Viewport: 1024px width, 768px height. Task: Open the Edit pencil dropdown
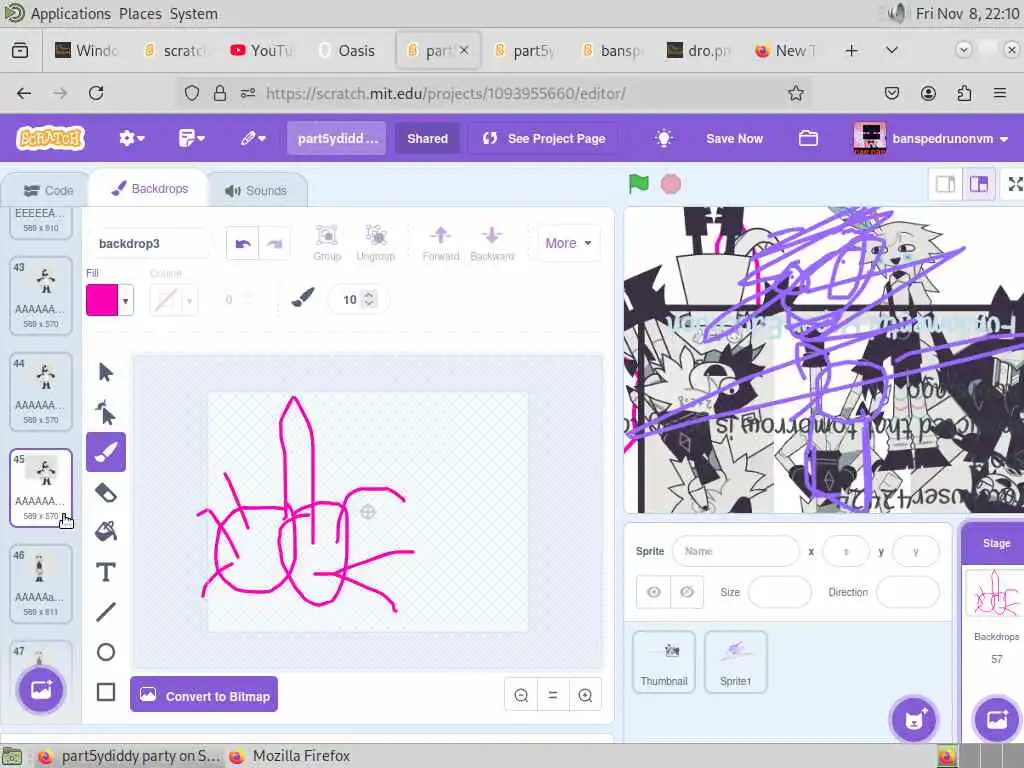253,138
